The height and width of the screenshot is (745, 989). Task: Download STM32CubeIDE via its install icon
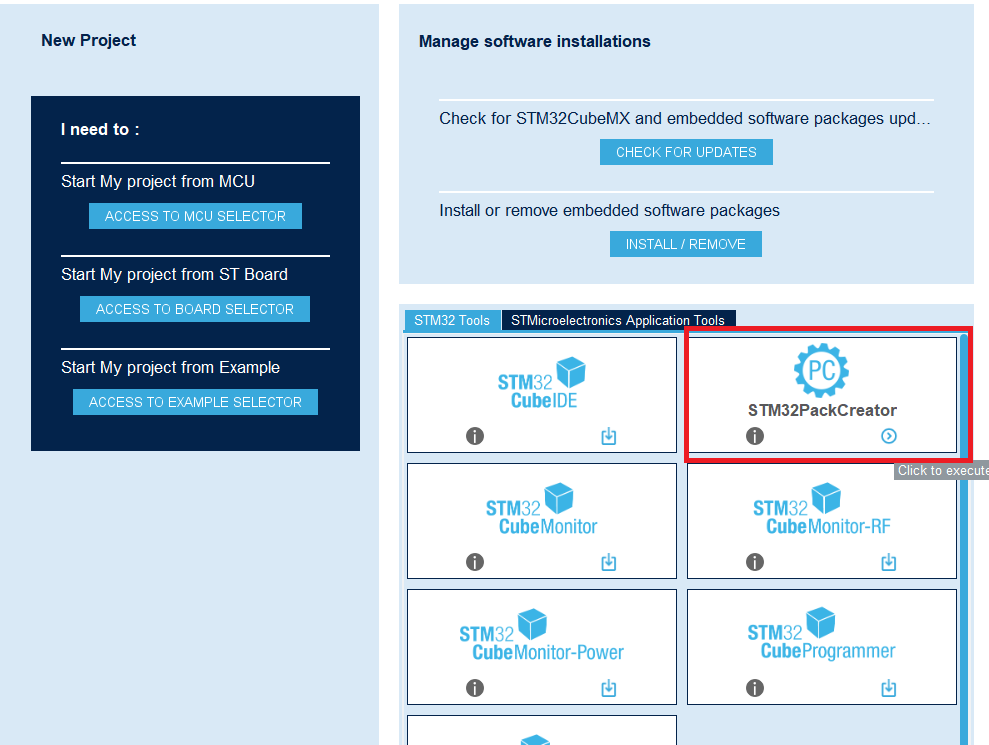point(609,436)
